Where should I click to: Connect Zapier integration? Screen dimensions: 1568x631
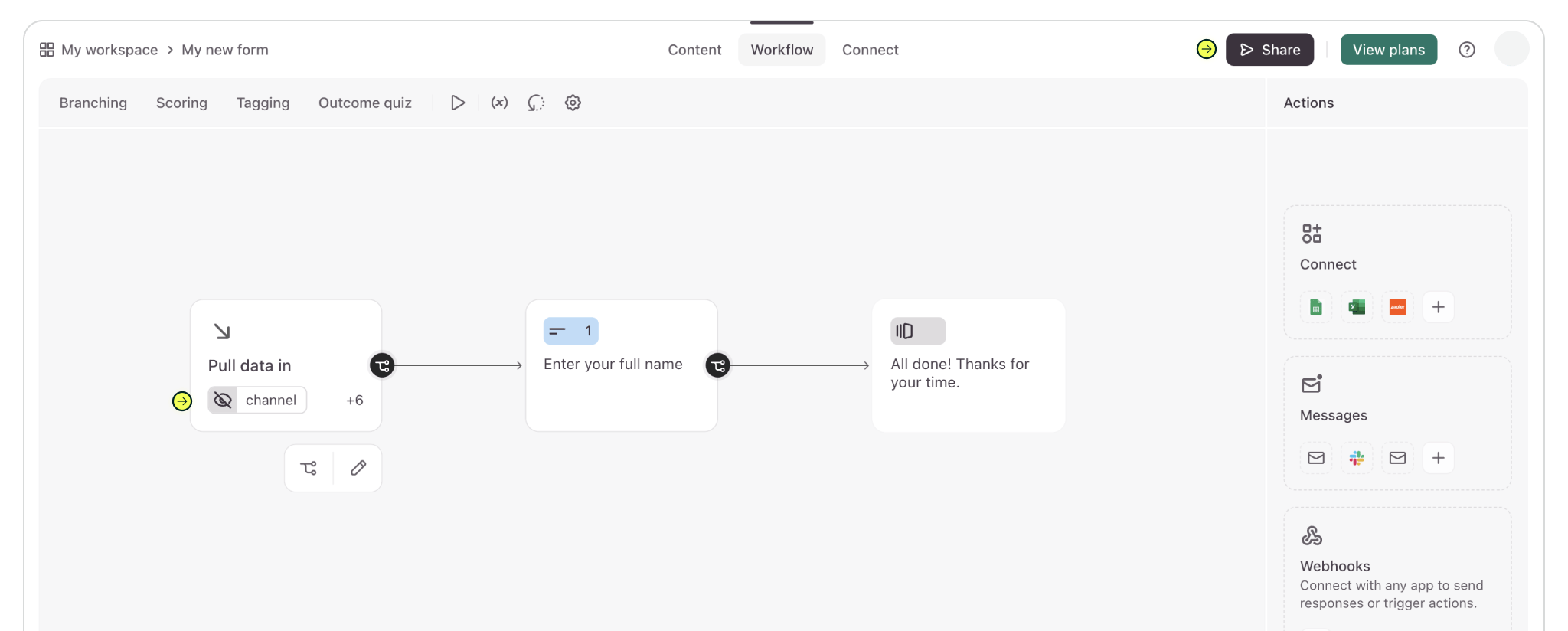(x=1397, y=307)
